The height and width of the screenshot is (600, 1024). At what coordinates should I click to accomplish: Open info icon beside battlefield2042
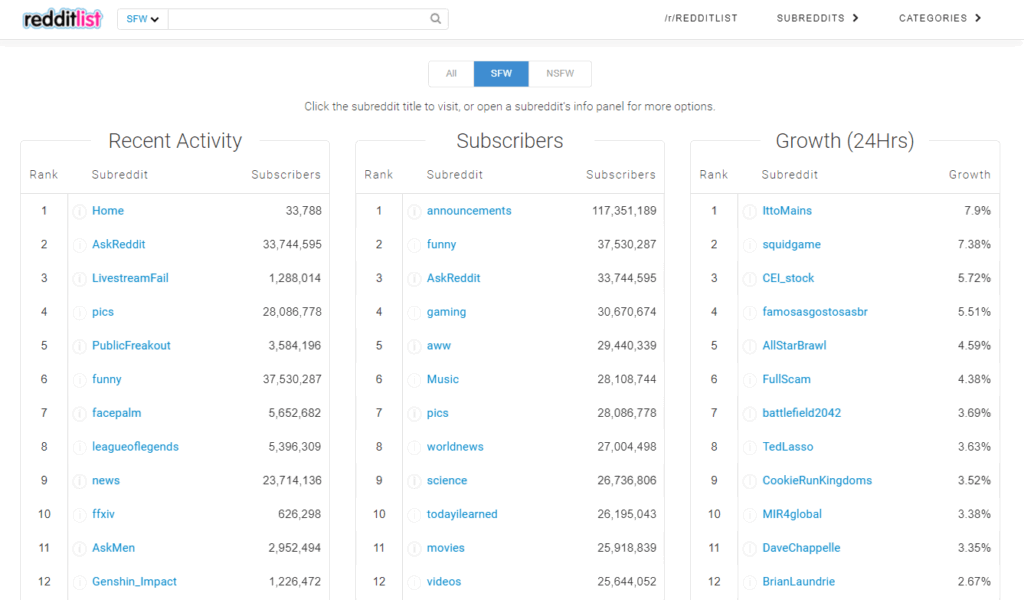750,413
